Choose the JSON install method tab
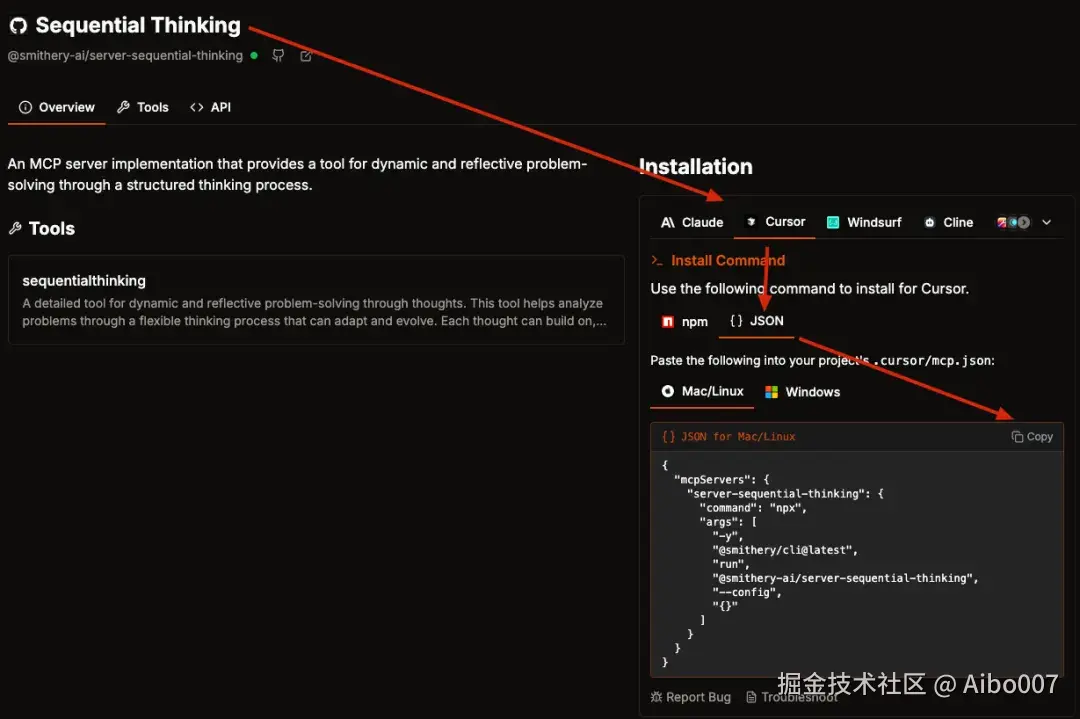The height and width of the screenshot is (719, 1080). pos(756,321)
